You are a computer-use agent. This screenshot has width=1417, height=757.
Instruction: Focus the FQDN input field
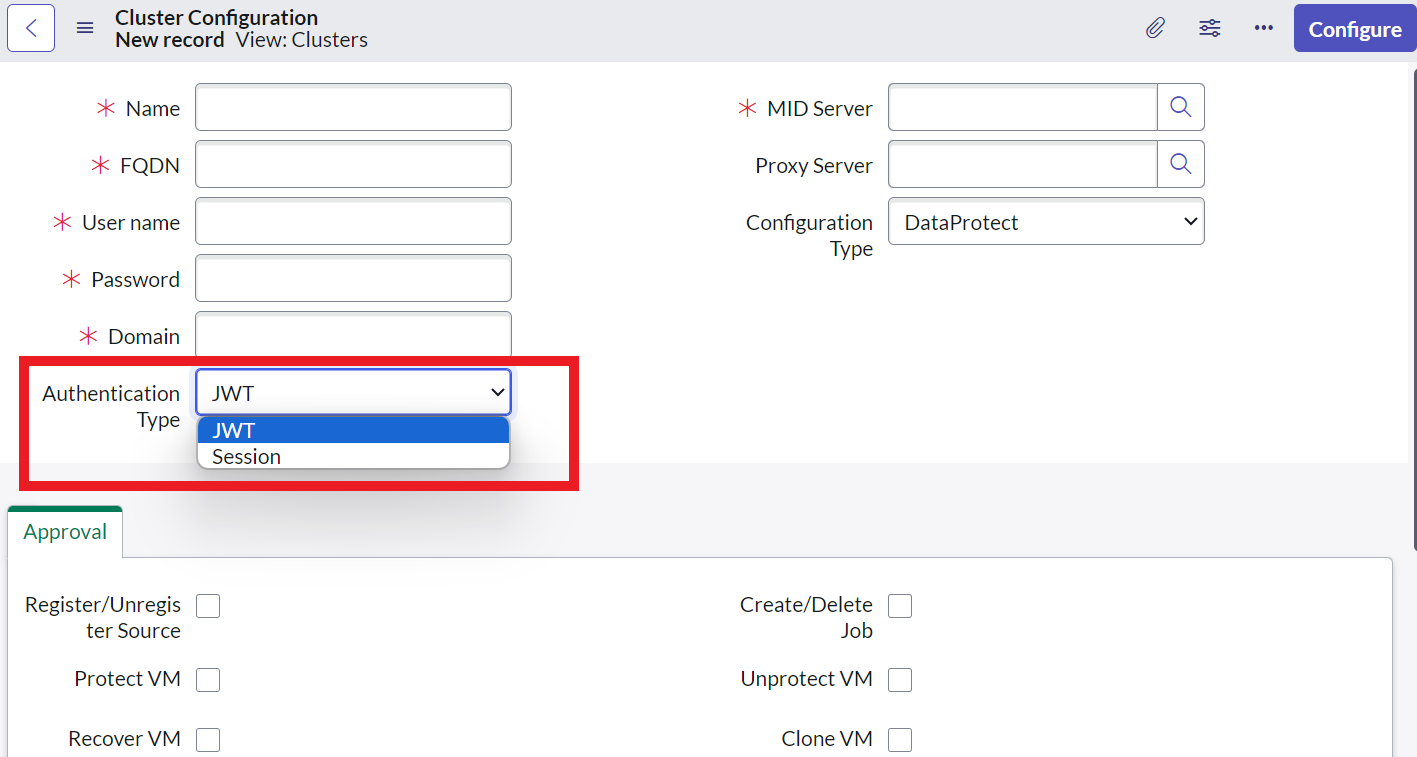point(353,164)
